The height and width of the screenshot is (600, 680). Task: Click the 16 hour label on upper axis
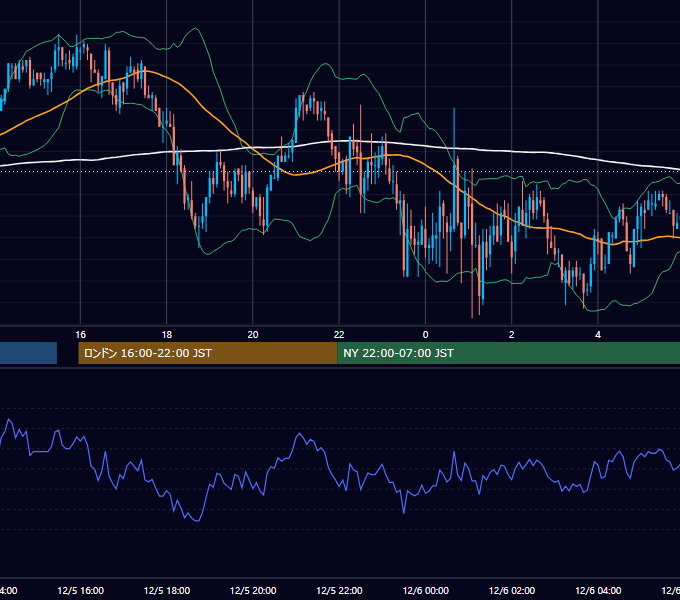(81, 335)
